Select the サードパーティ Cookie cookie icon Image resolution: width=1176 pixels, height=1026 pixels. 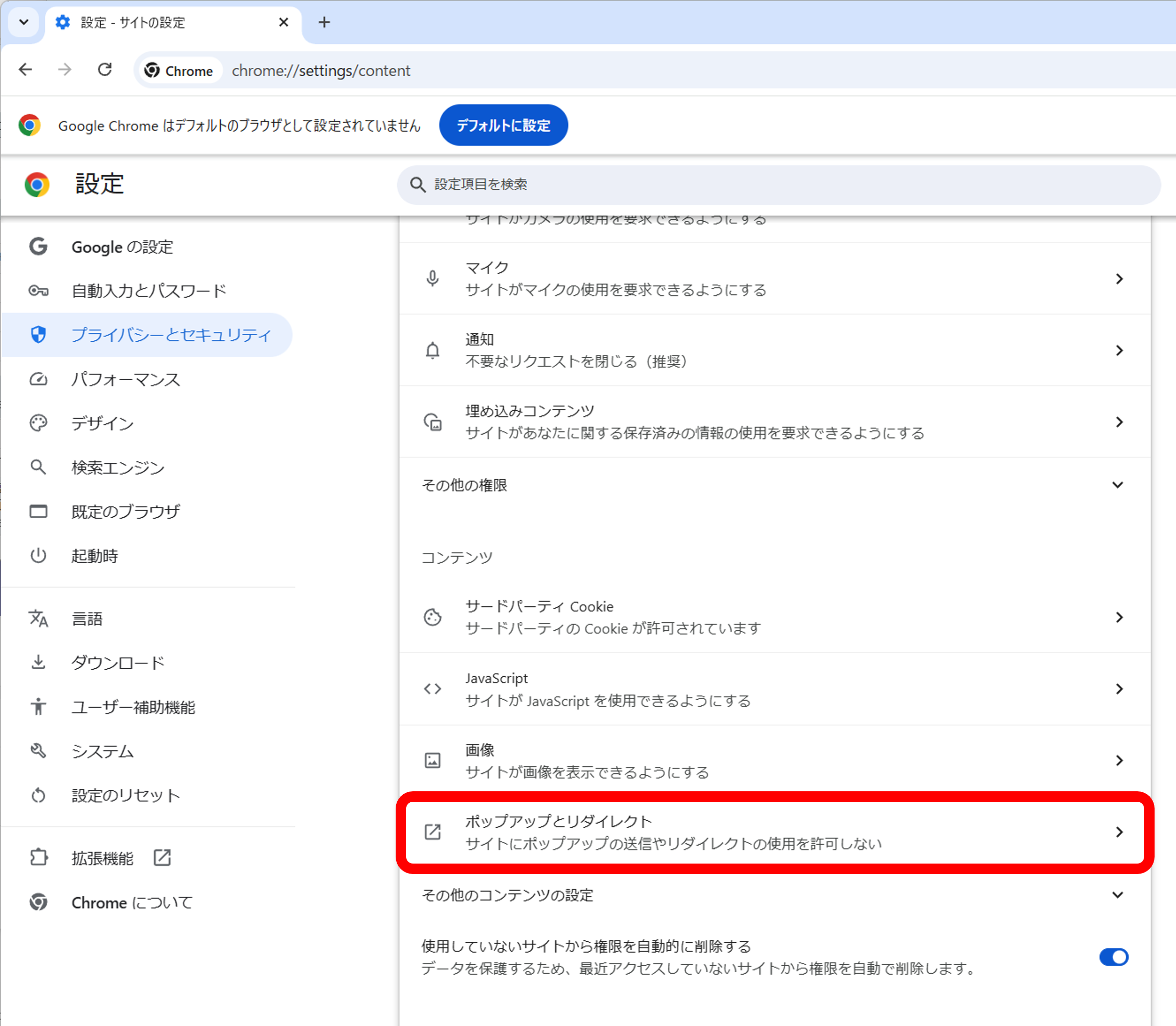(x=433, y=617)
